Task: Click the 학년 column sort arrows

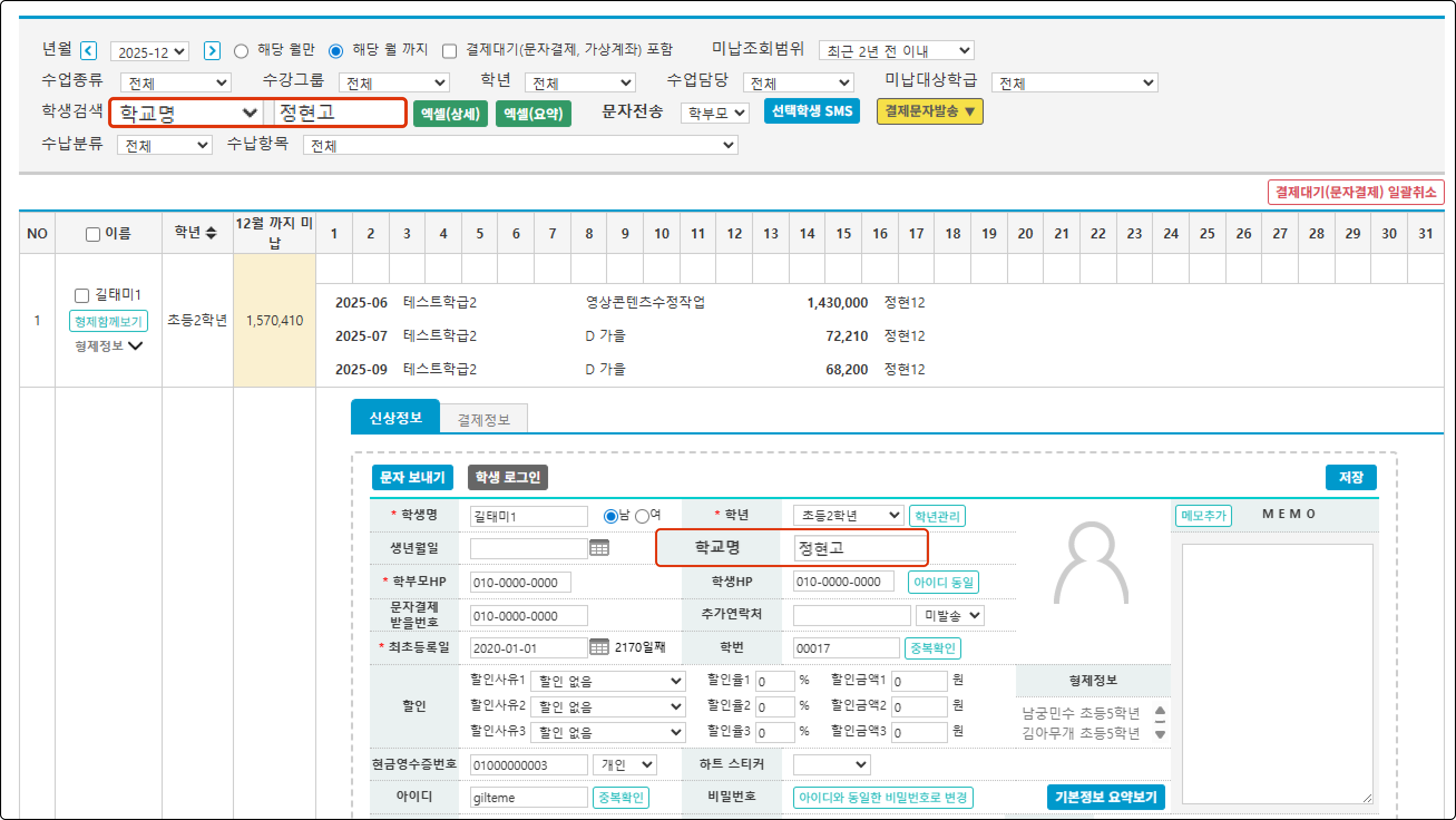Action: [211, 232]
